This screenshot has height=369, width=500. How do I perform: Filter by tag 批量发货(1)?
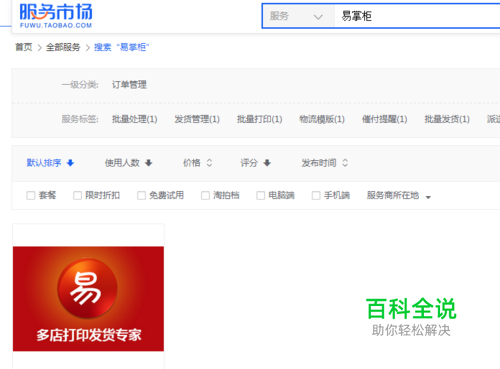coord(447,119)
